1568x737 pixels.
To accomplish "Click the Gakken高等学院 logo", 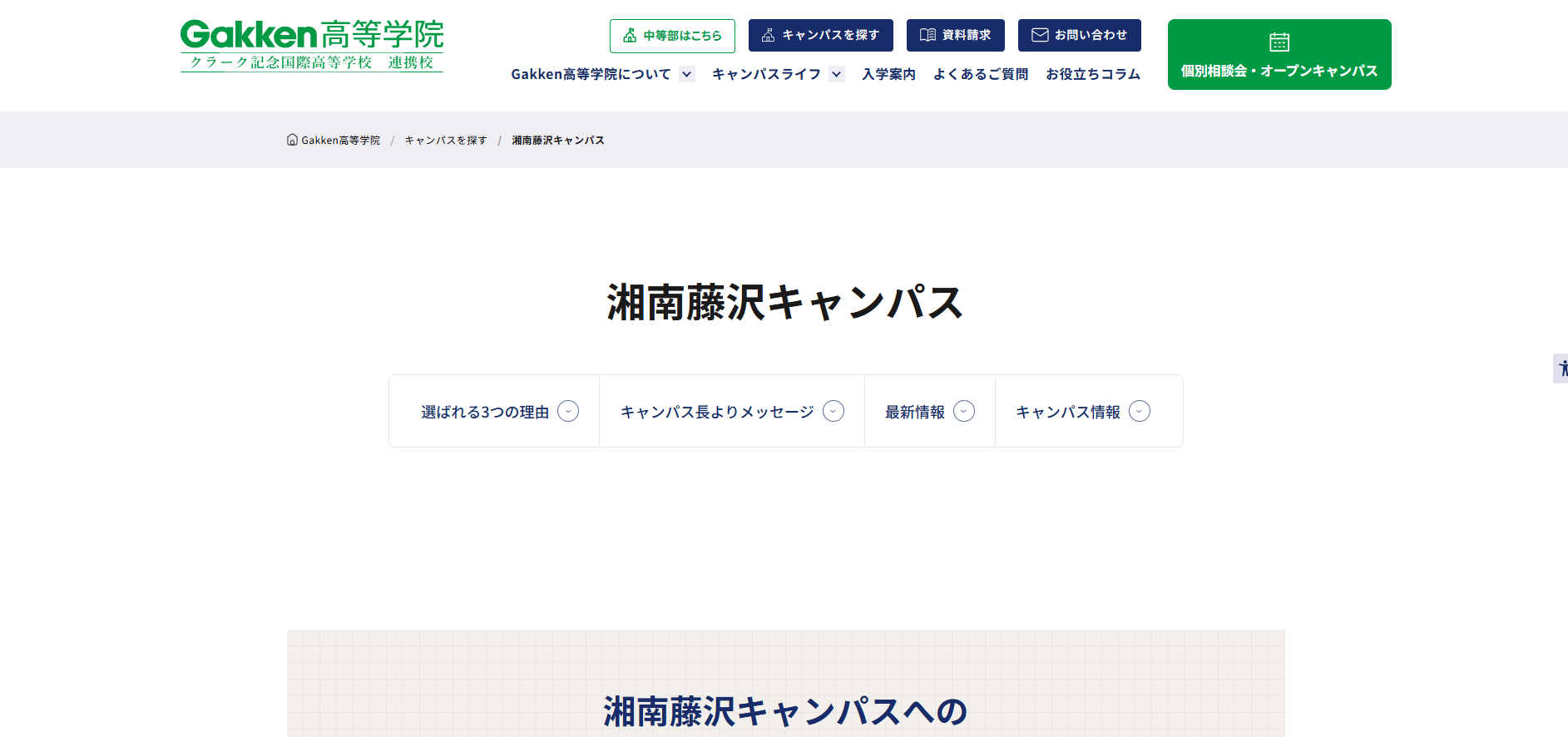I will pyautogui.click(x=311, y=46).
